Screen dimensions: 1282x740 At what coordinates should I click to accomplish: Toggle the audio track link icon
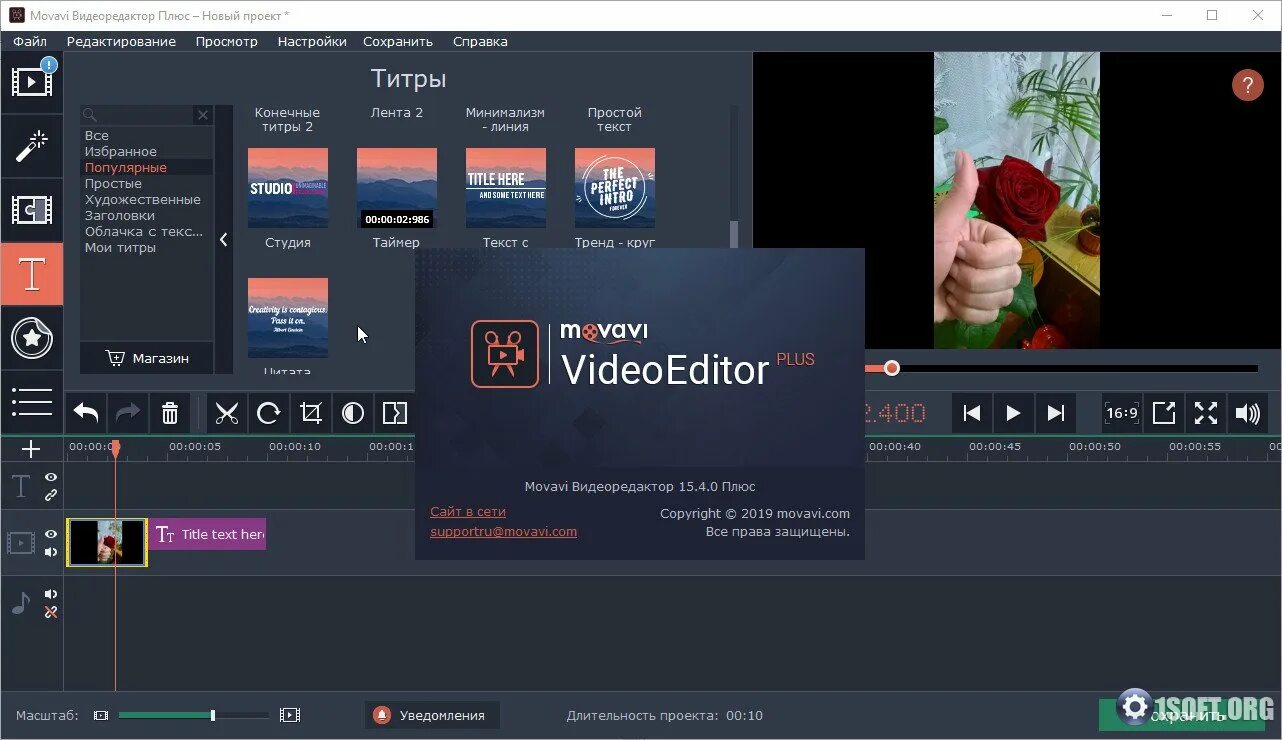51,612
